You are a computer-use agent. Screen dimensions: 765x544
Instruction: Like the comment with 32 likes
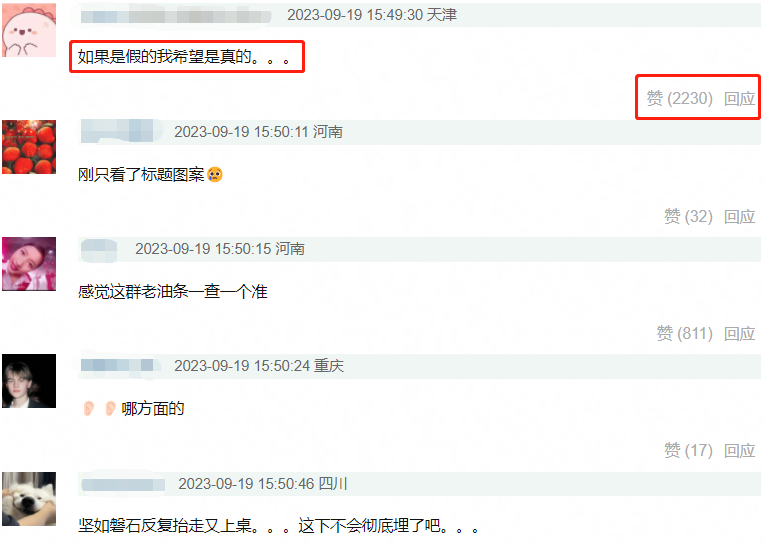point(688,216)
